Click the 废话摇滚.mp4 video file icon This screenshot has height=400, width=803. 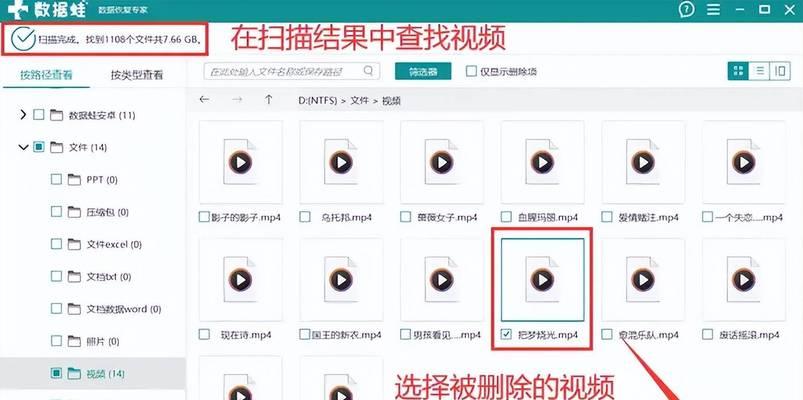click(743, 280)
